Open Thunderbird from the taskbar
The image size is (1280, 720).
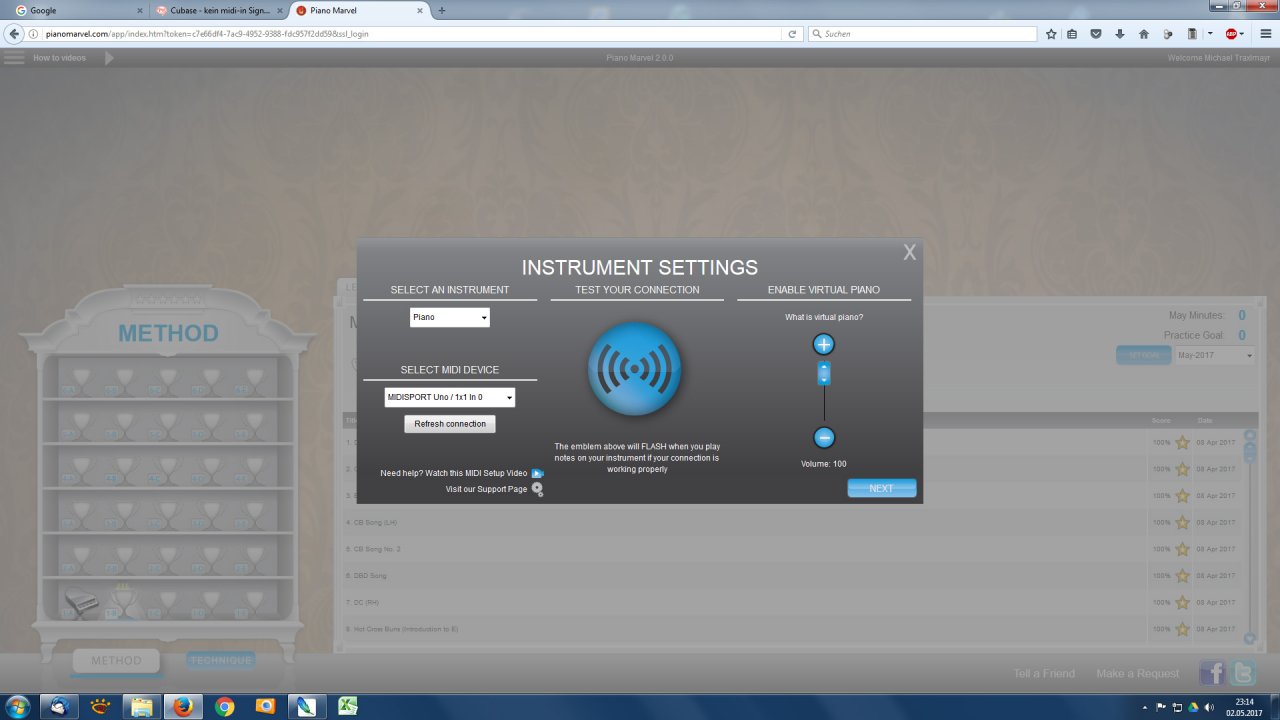59,707
